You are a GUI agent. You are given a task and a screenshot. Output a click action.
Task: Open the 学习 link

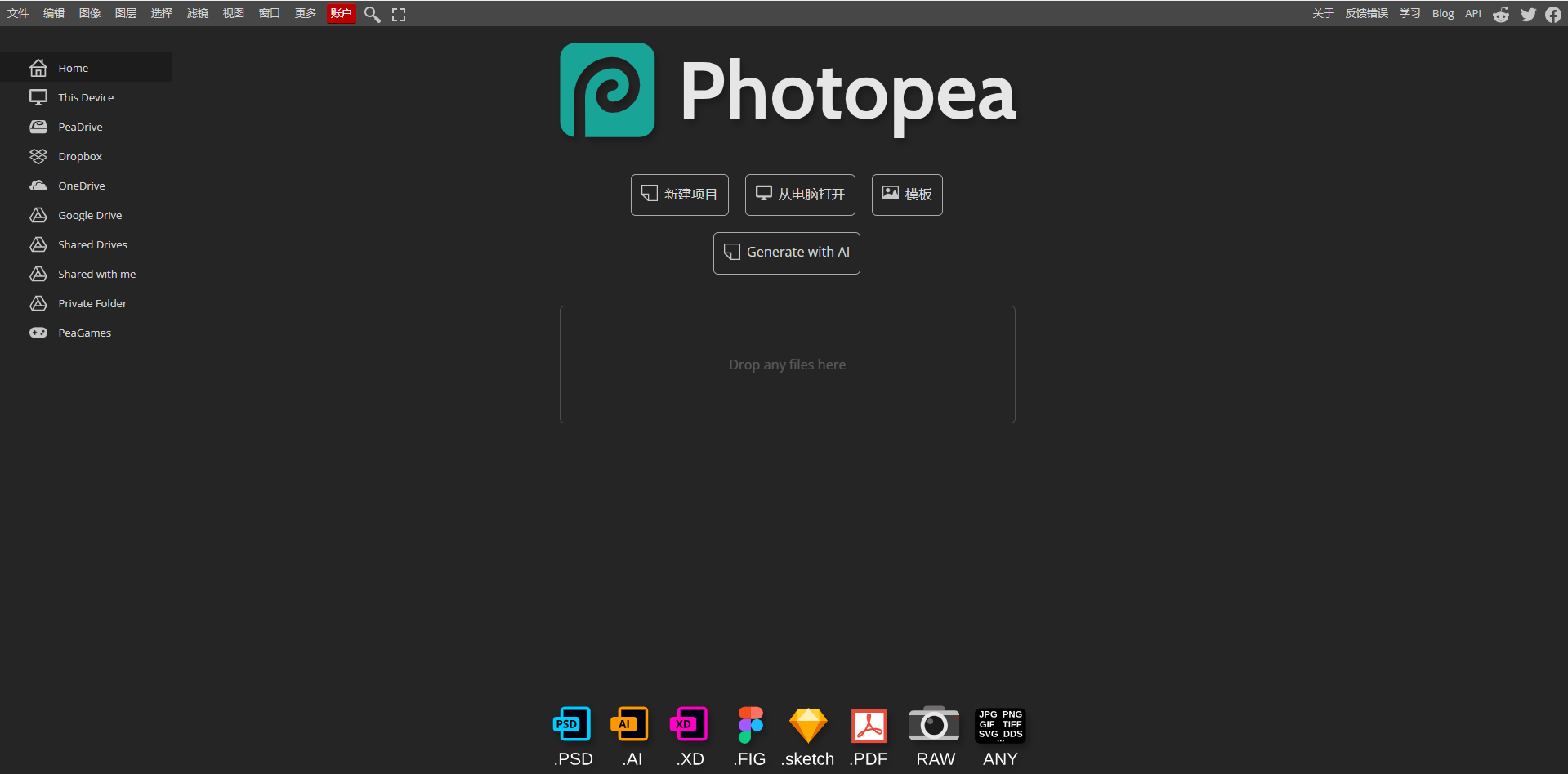[x=1410, y=13]
